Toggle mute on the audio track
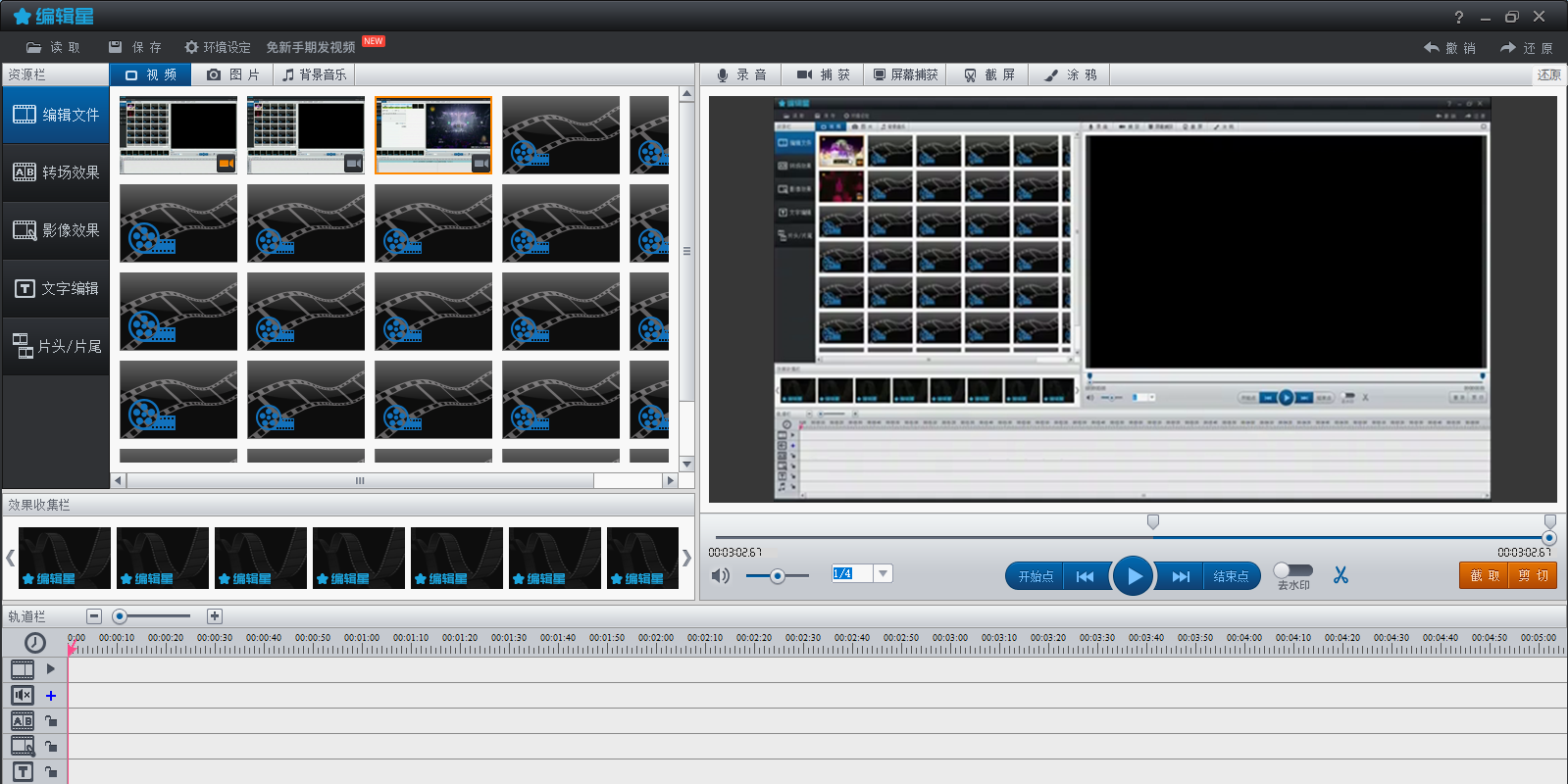The image size is (1568, 784). pos(23,695)
